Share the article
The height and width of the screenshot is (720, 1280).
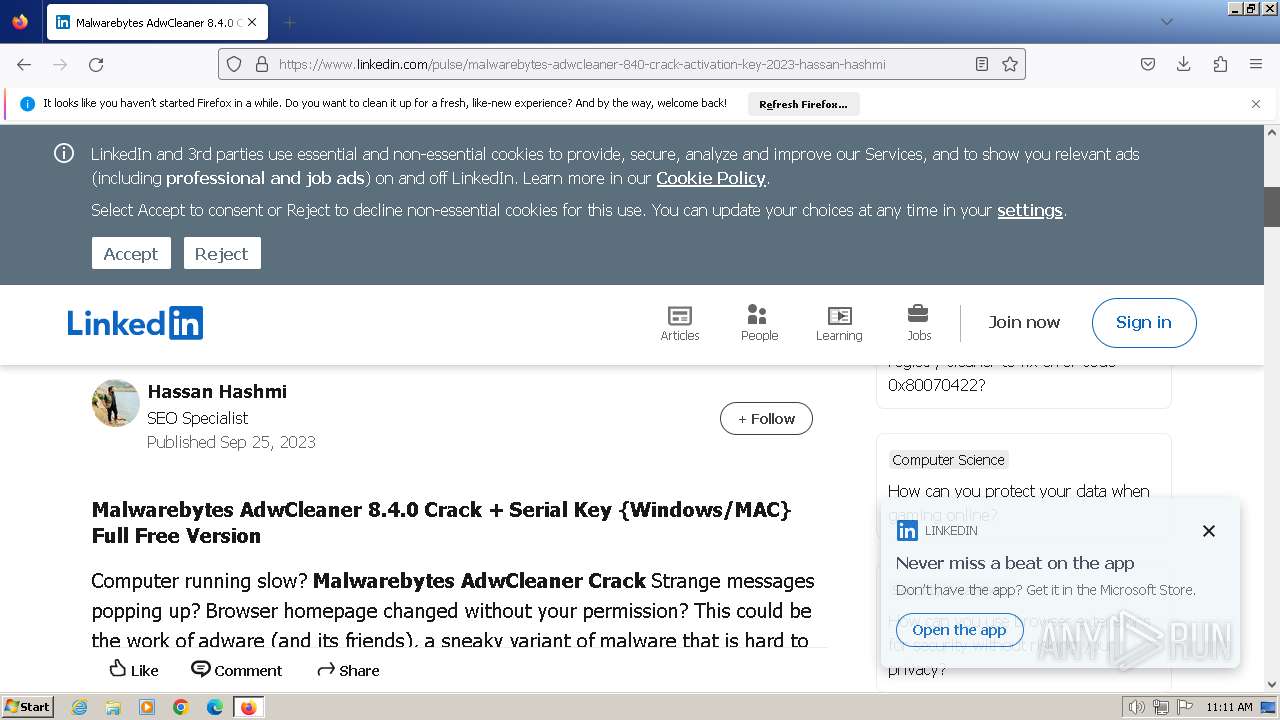tap(348, 670)
